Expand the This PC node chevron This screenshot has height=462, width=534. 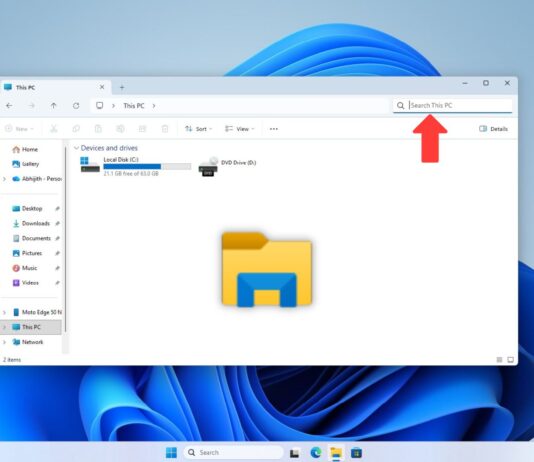(x=4, y=327)
